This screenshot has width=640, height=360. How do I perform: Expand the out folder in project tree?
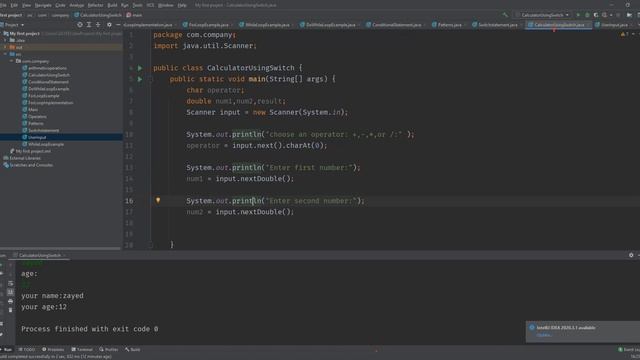(5, 47)
